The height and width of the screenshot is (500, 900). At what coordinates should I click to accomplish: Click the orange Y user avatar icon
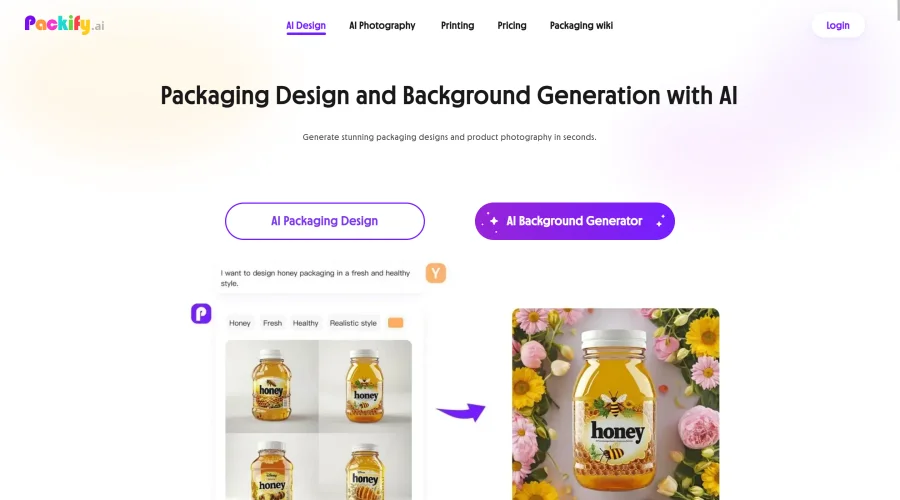click(x=436, y=273)
